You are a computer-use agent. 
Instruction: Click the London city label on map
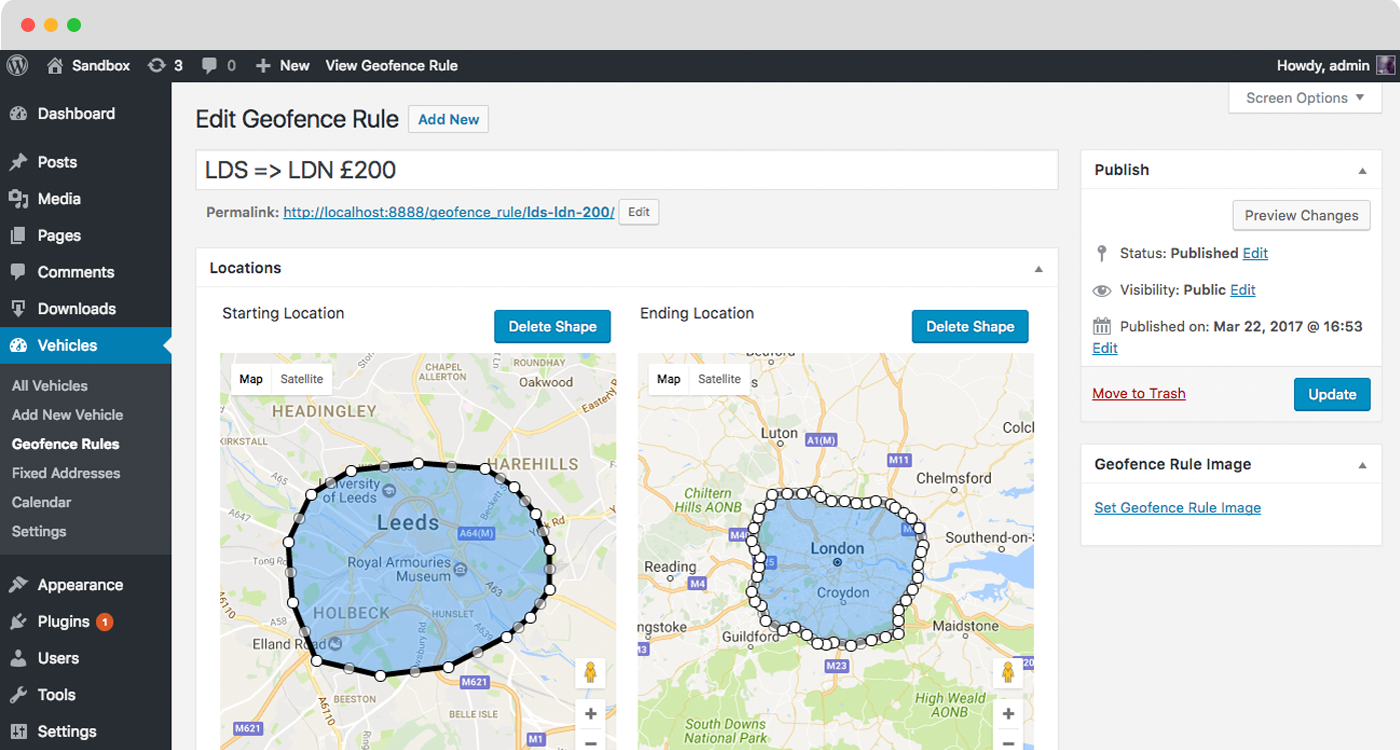837,548
